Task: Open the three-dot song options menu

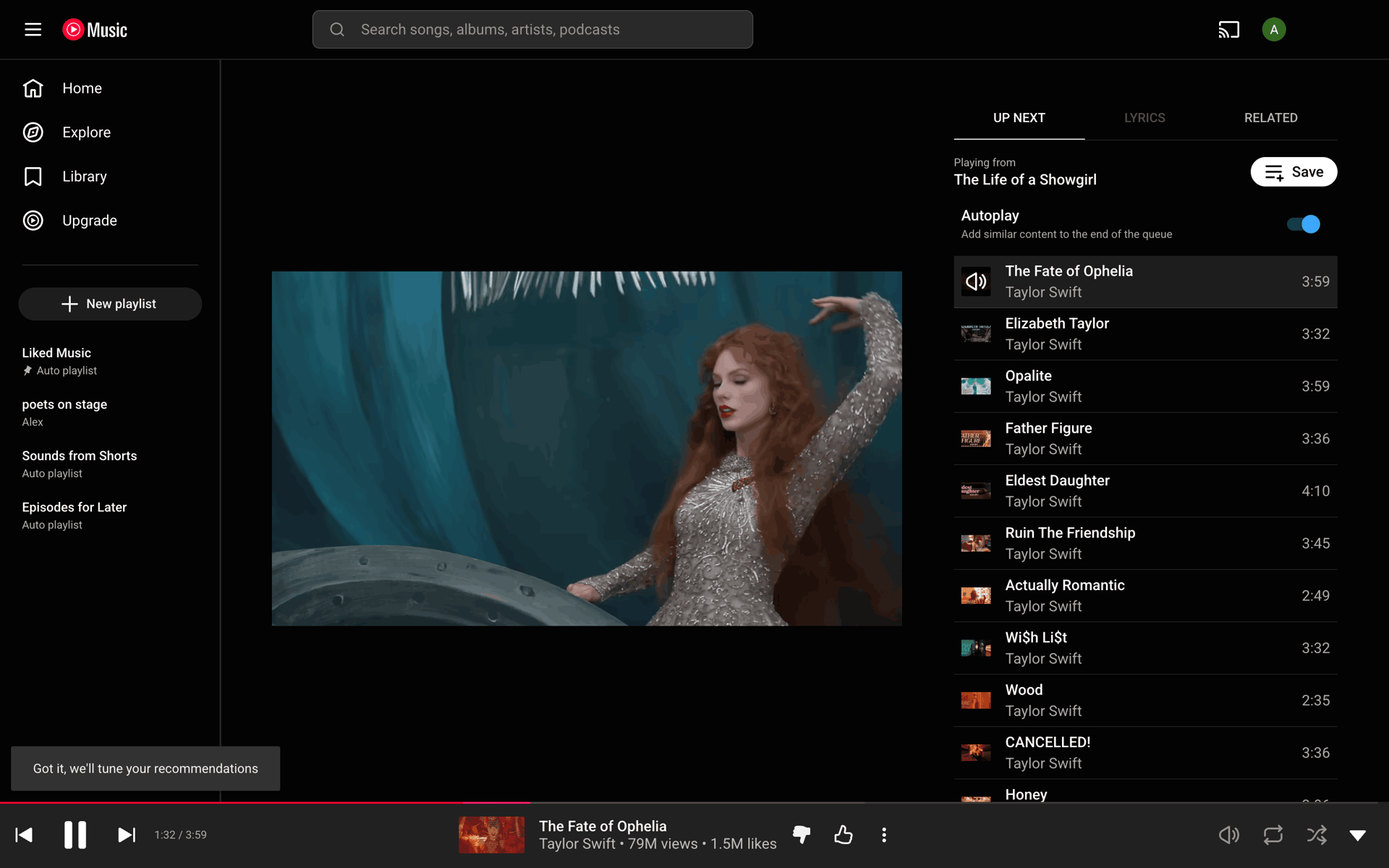Action: [884, 835]
